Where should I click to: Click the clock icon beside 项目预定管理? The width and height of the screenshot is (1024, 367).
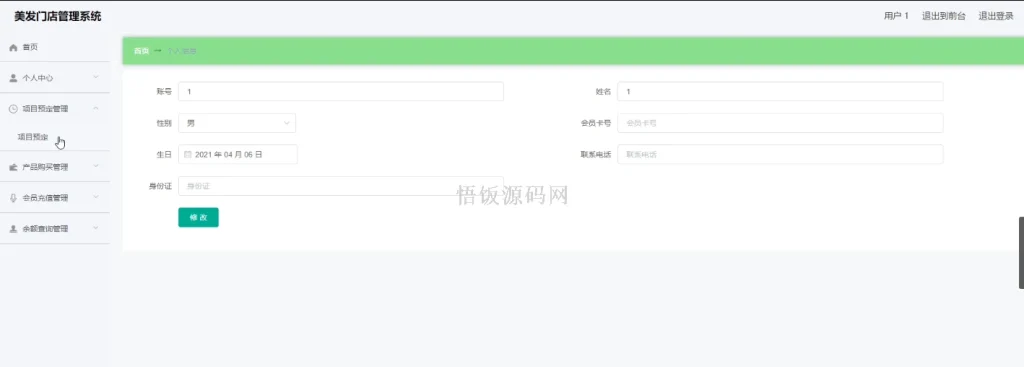pos(13,109)
